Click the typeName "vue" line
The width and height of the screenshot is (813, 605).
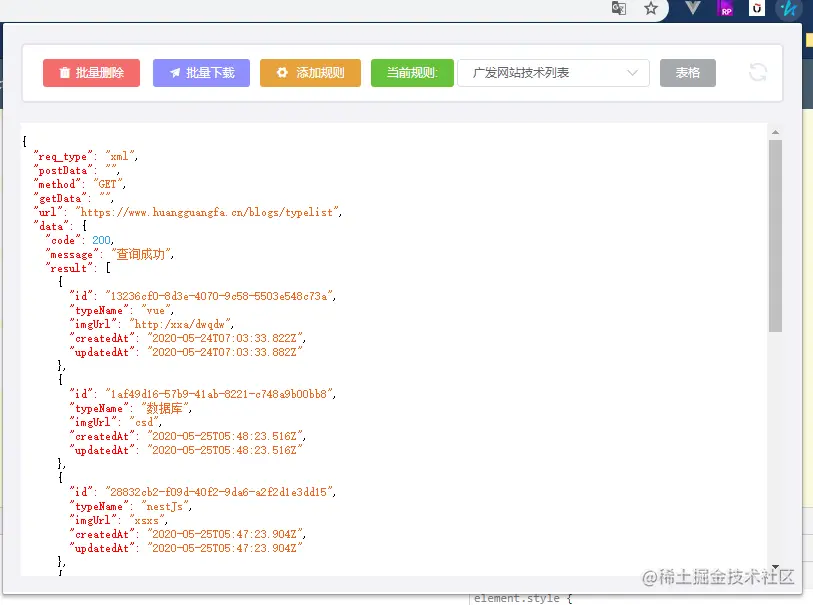[122, 310]
